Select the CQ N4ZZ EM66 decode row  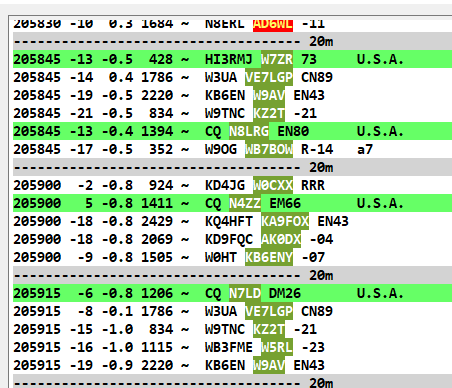tap(232, 203)
